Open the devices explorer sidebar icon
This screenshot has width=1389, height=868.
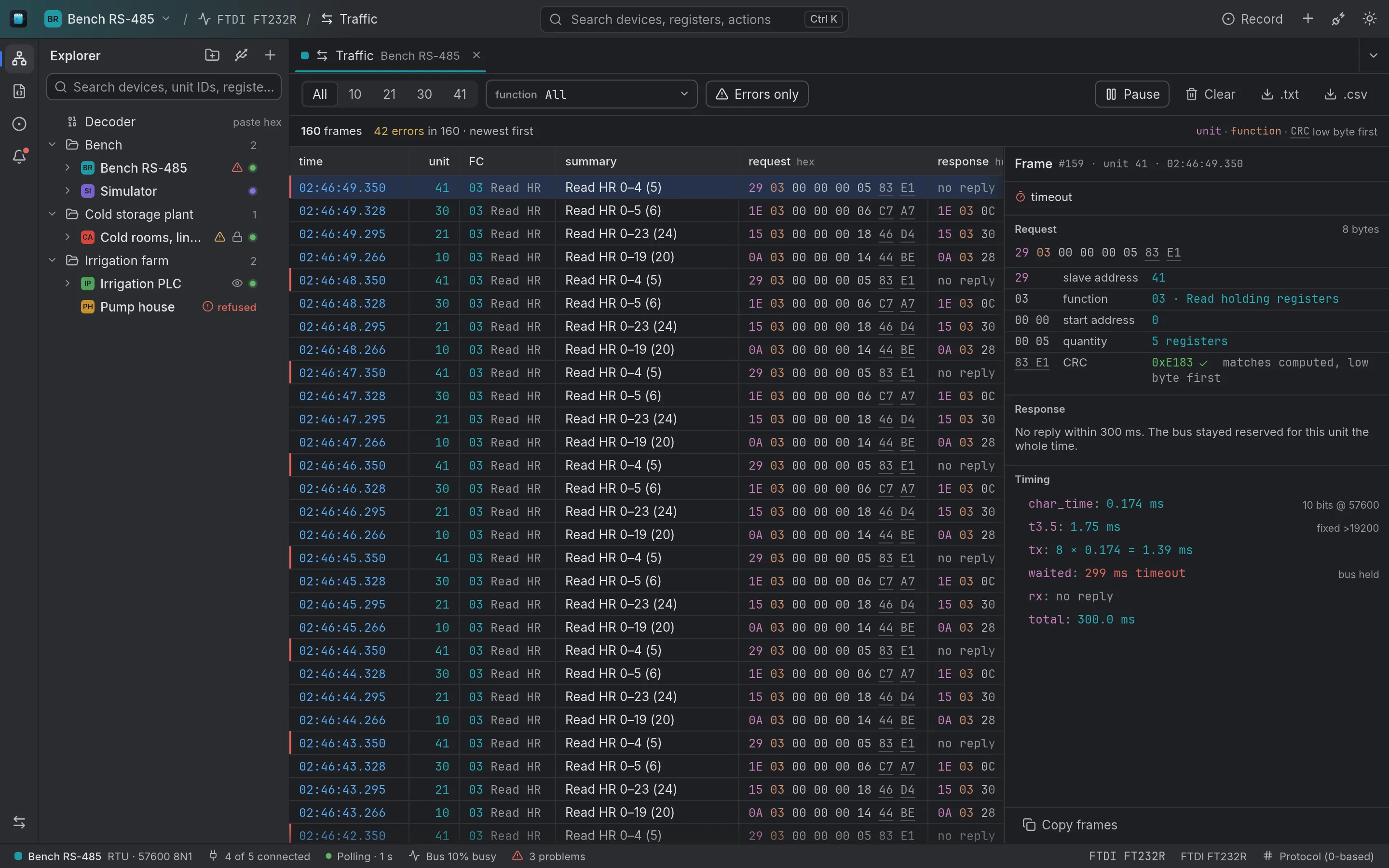(19, 58)
